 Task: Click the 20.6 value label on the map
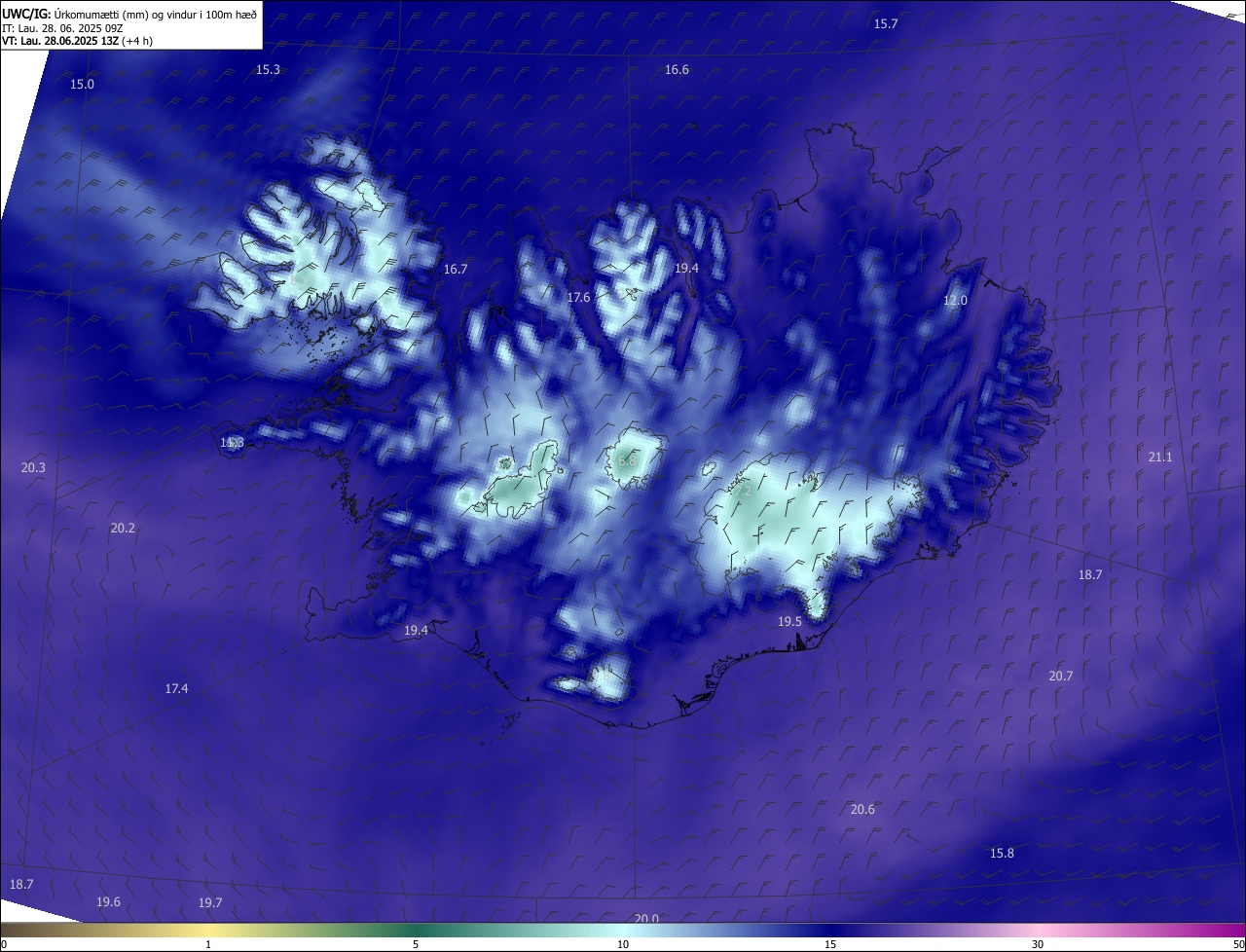[x=862, y=810]
